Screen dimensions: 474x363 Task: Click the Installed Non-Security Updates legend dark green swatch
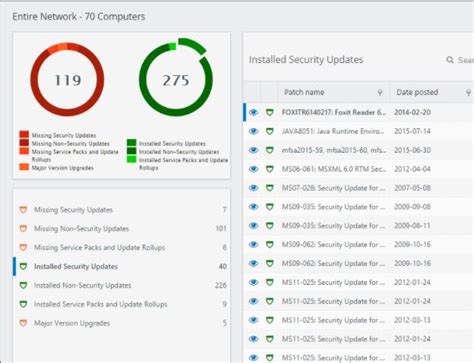point(132,151)
